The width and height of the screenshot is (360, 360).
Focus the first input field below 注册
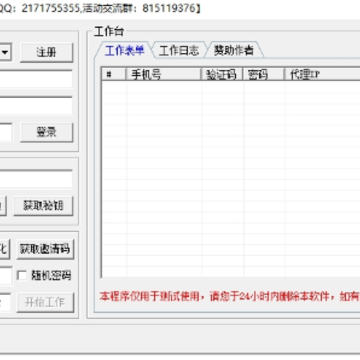(36, 79)
